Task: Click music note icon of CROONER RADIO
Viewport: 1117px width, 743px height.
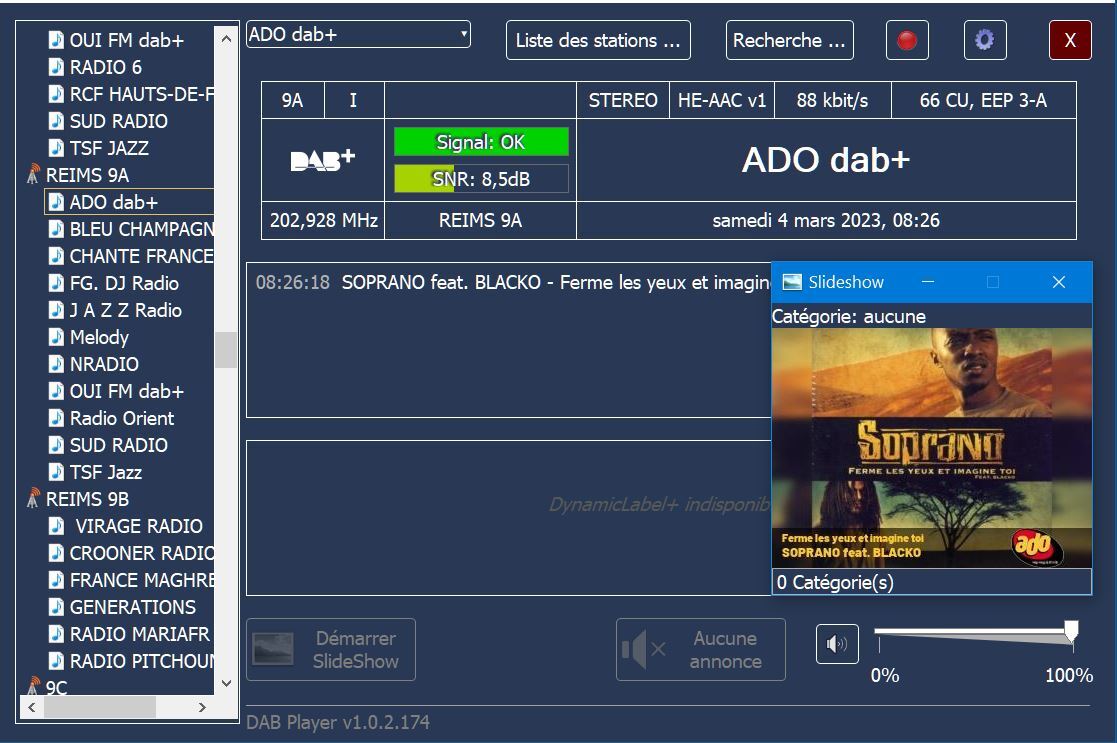Action: (56, 553)
